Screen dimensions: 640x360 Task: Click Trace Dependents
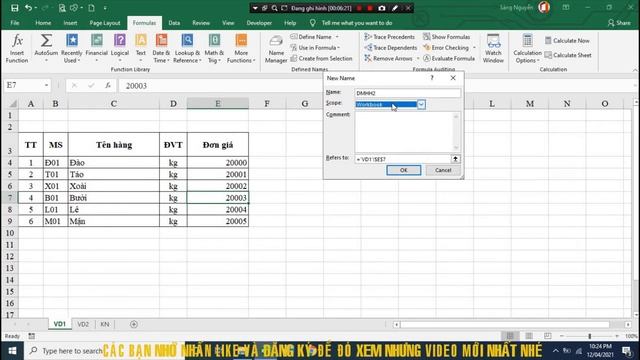[x=391, y=48]
